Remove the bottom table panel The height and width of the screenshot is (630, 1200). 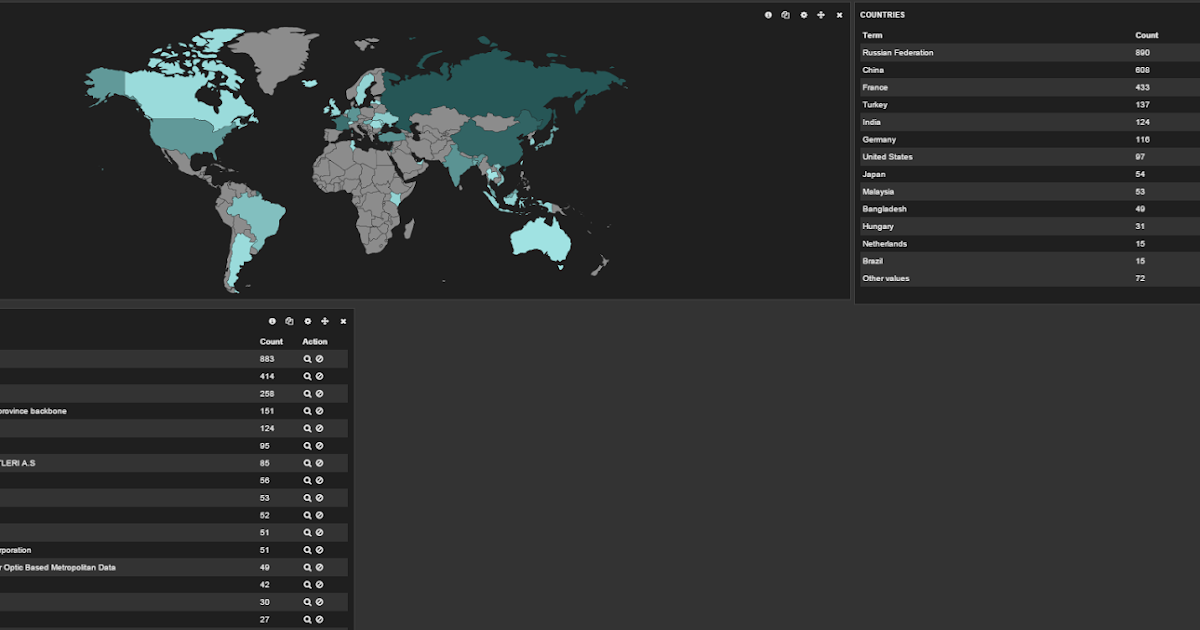(x=343, y=321)
